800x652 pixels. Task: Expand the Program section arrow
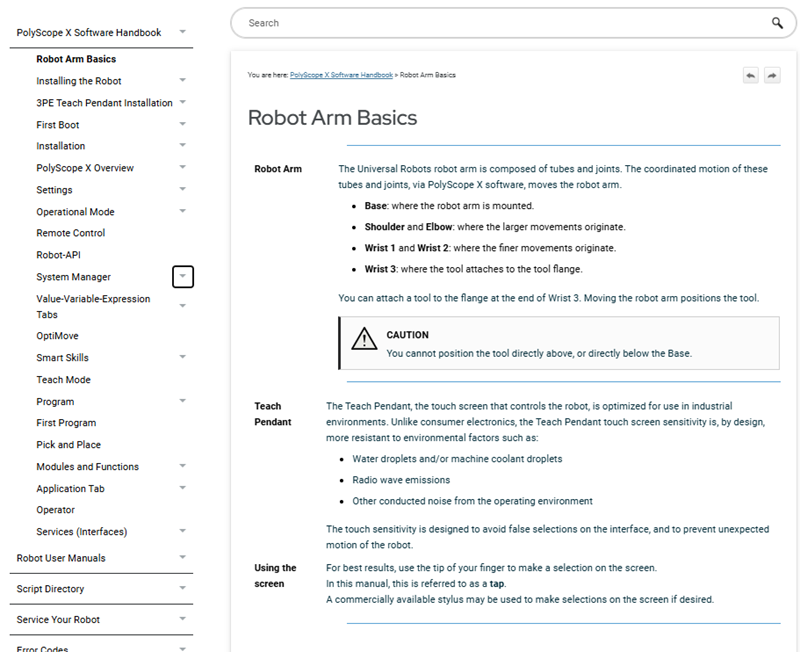click(182, 401)
